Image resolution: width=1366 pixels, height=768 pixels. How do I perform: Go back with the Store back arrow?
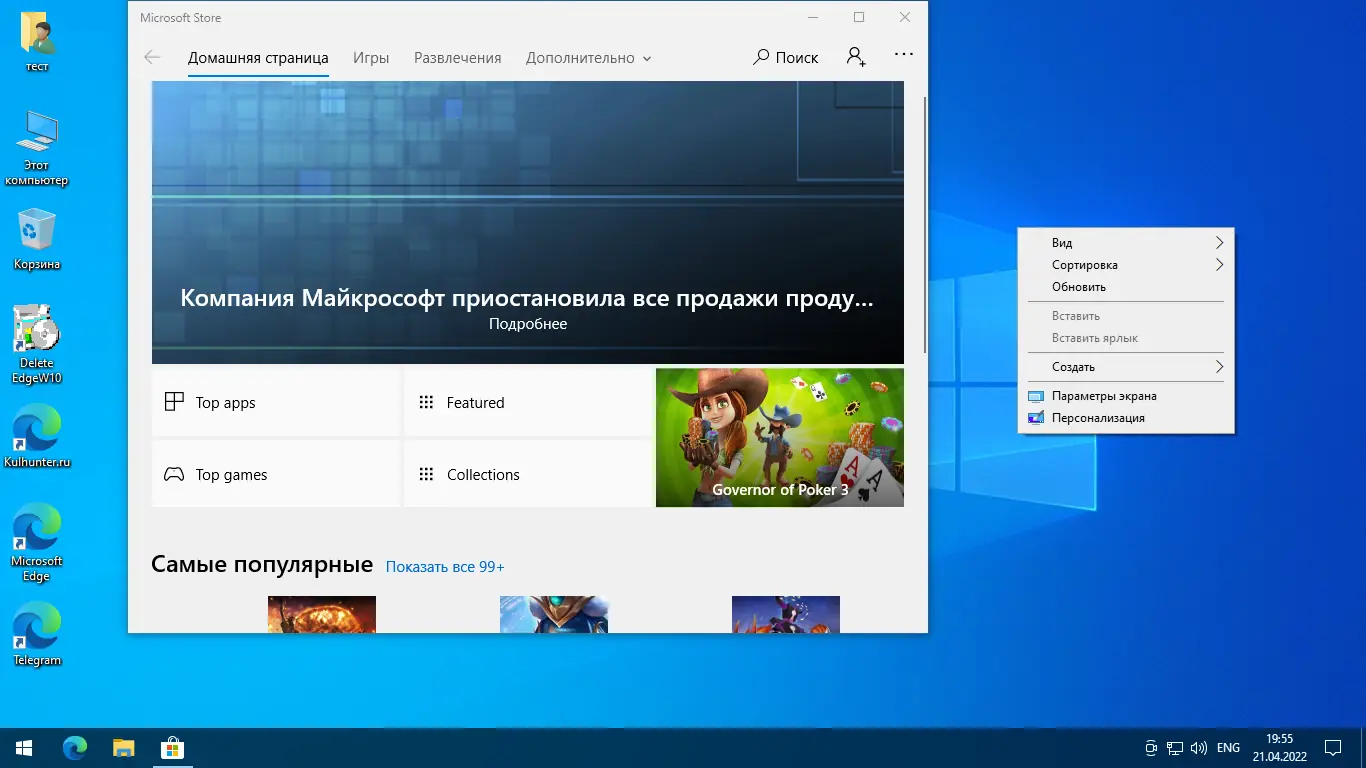152,58
